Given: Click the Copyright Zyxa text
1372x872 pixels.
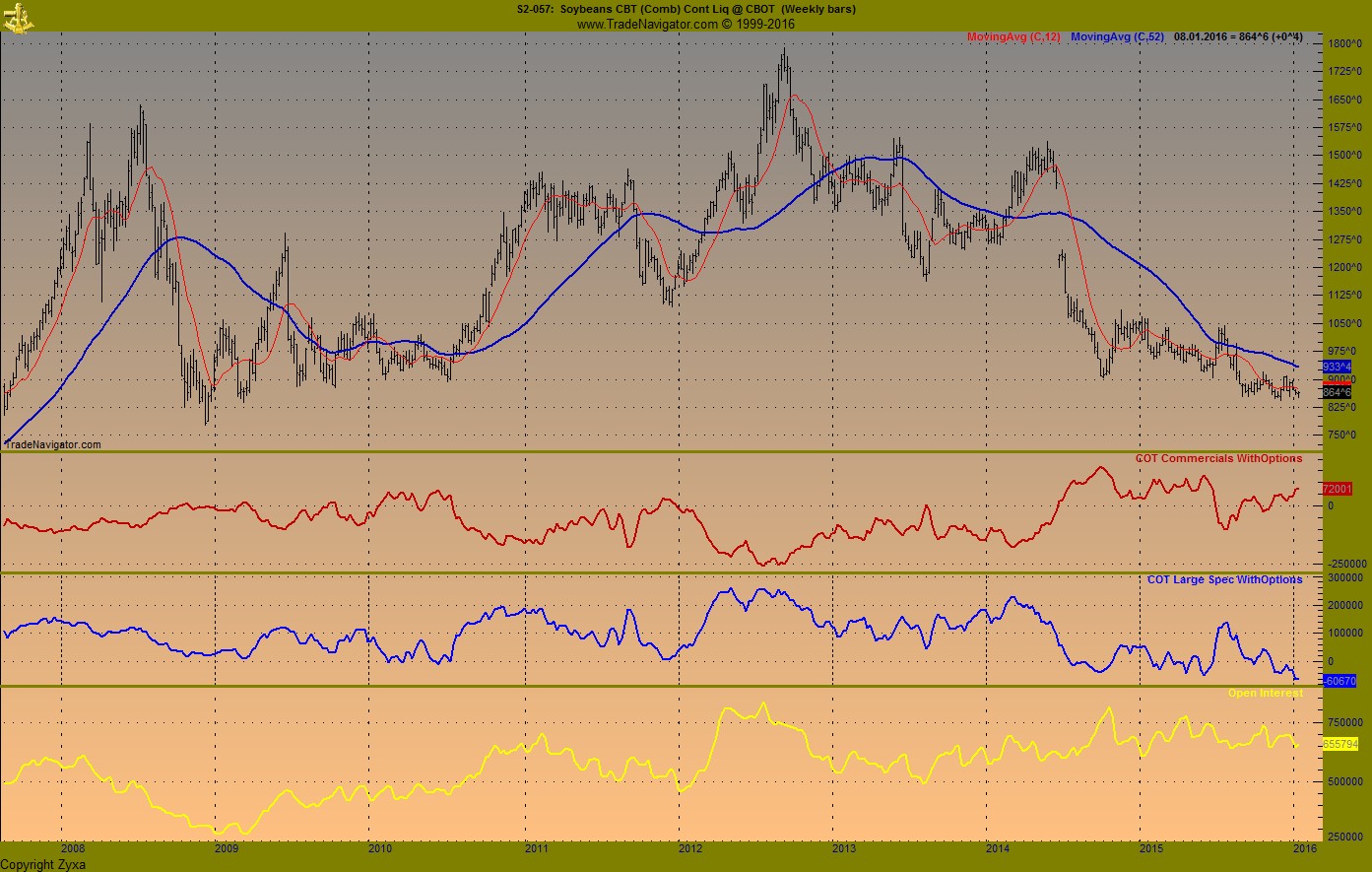Looking at the screenshot, I should (x=42, y=864).
